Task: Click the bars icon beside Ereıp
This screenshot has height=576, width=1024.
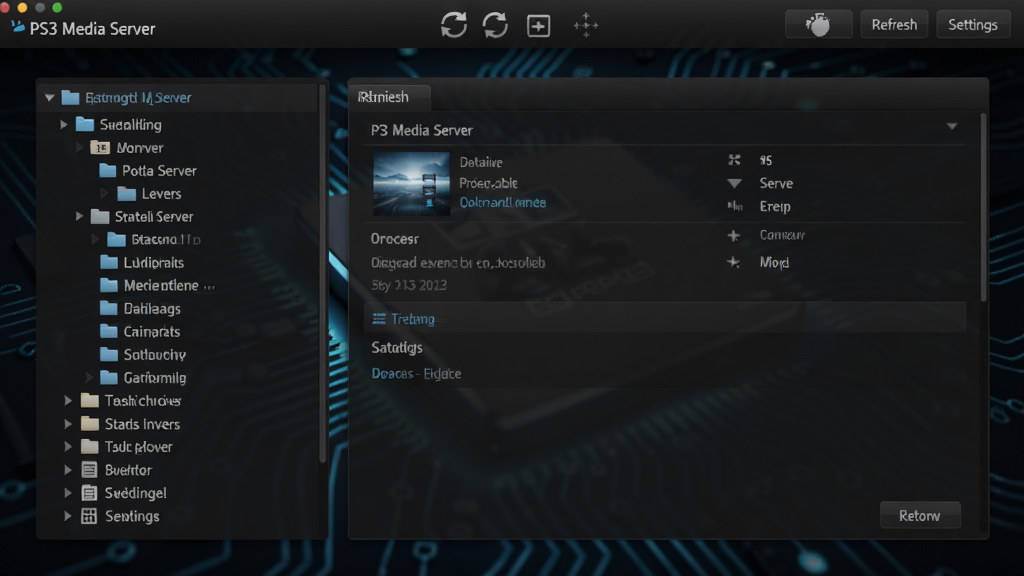Action: coord(735,206)
